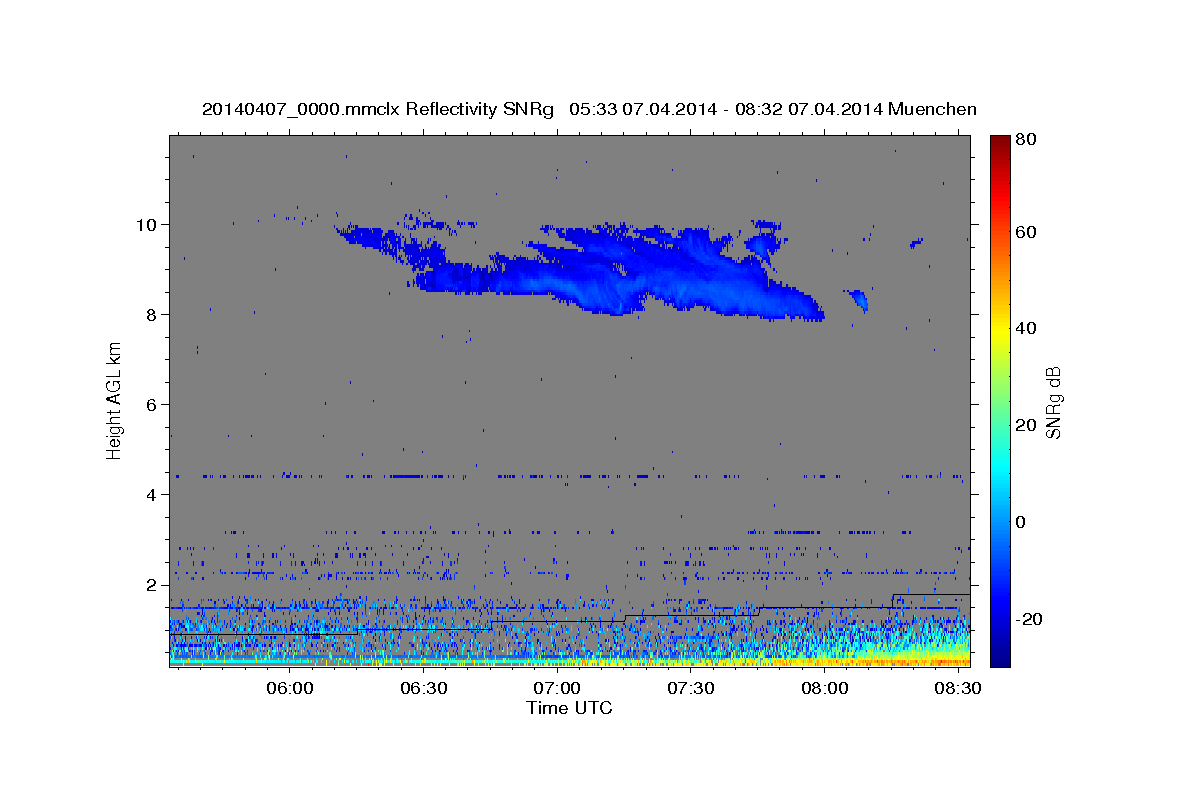Click the 08:30 time tick label
The width and height of the screenshot is (1200, 800).
click(957, 689)
